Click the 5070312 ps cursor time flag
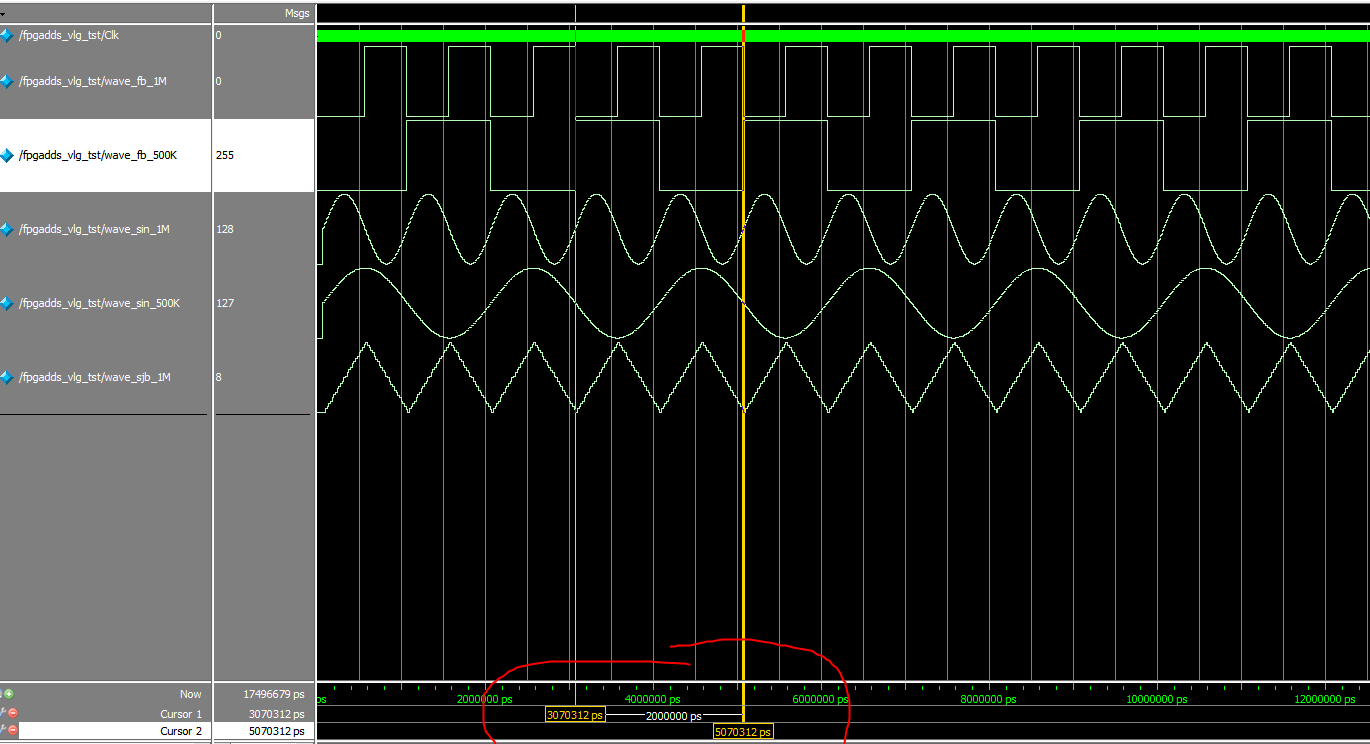The width and height of the screenshot is (1370, 744). (742, 731)
